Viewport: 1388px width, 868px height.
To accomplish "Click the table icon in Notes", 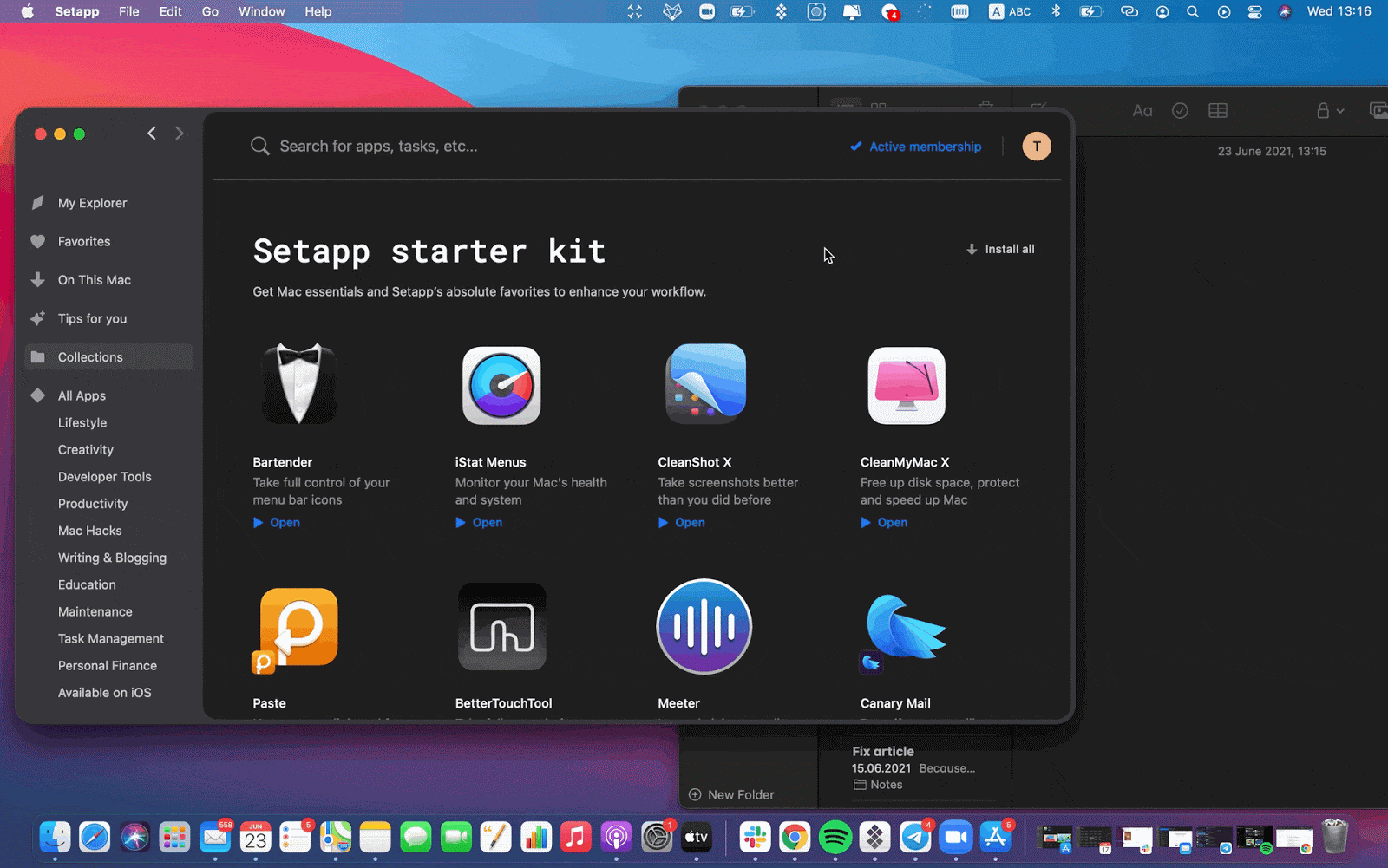I will 1218,110.
